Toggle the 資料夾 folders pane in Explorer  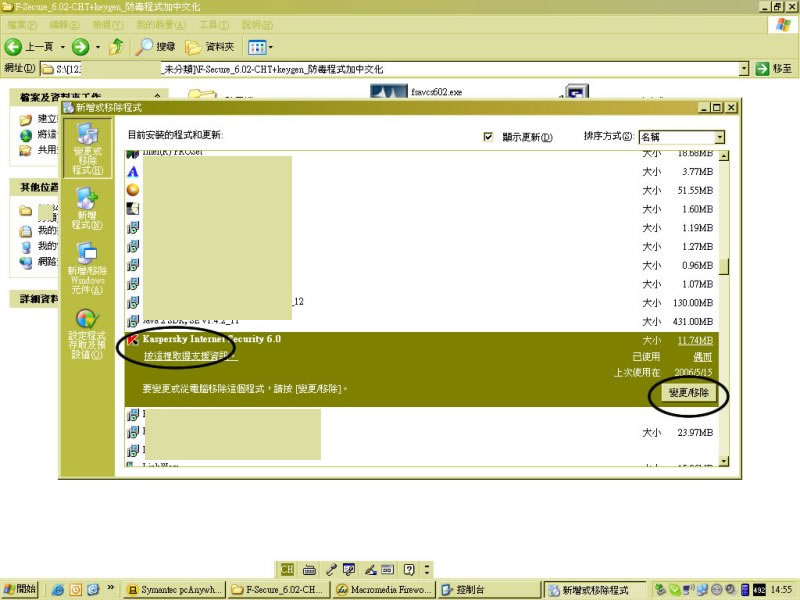click(x=210, y=47)
